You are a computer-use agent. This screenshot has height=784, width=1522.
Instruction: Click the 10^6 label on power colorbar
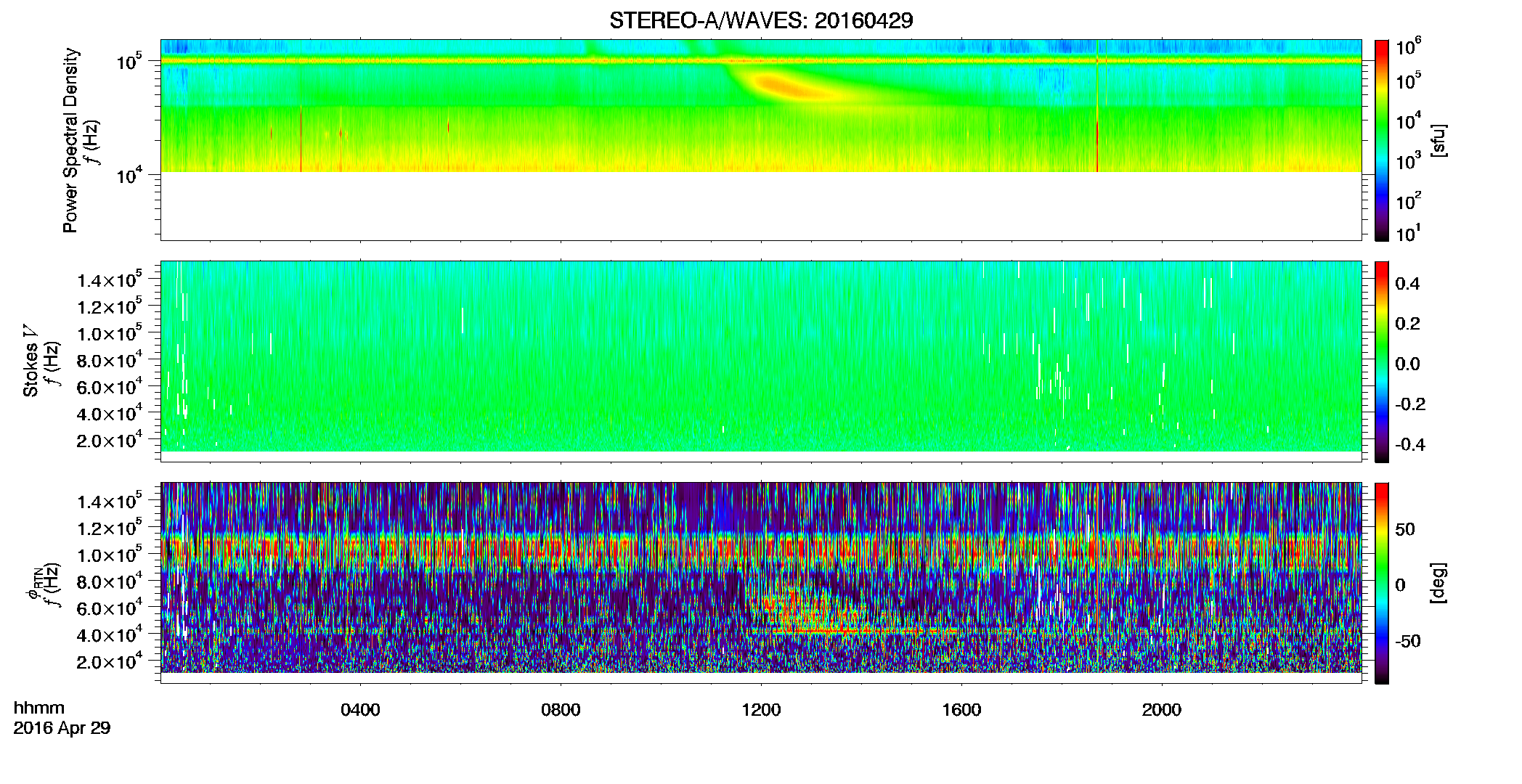[x=1408, y=48]
